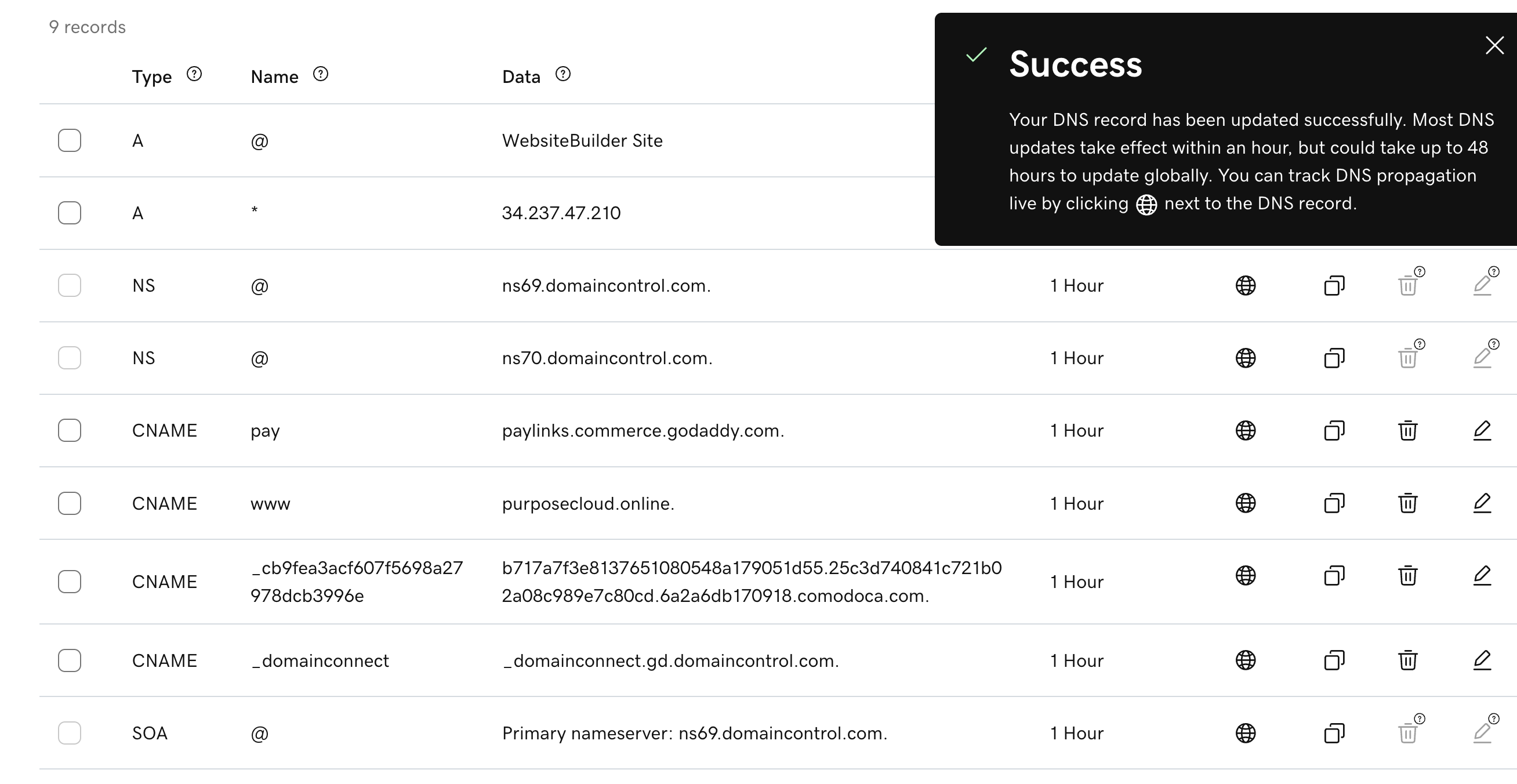
Task: Show help for the Data column
Action: click(x=563, y=74)
